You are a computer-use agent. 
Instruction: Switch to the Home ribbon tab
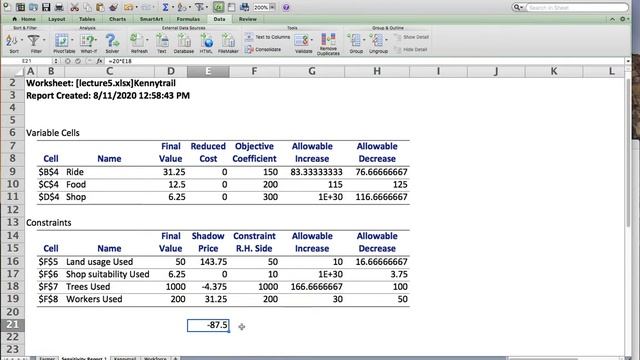(25, 19)
